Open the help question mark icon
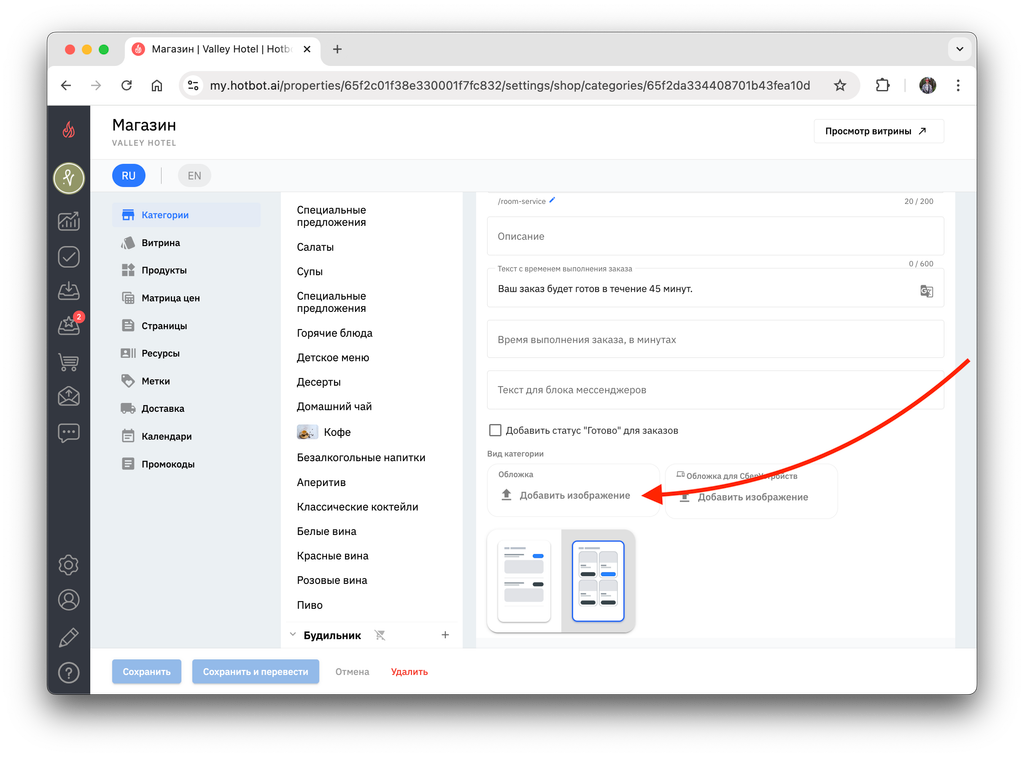 click(69, 673)
